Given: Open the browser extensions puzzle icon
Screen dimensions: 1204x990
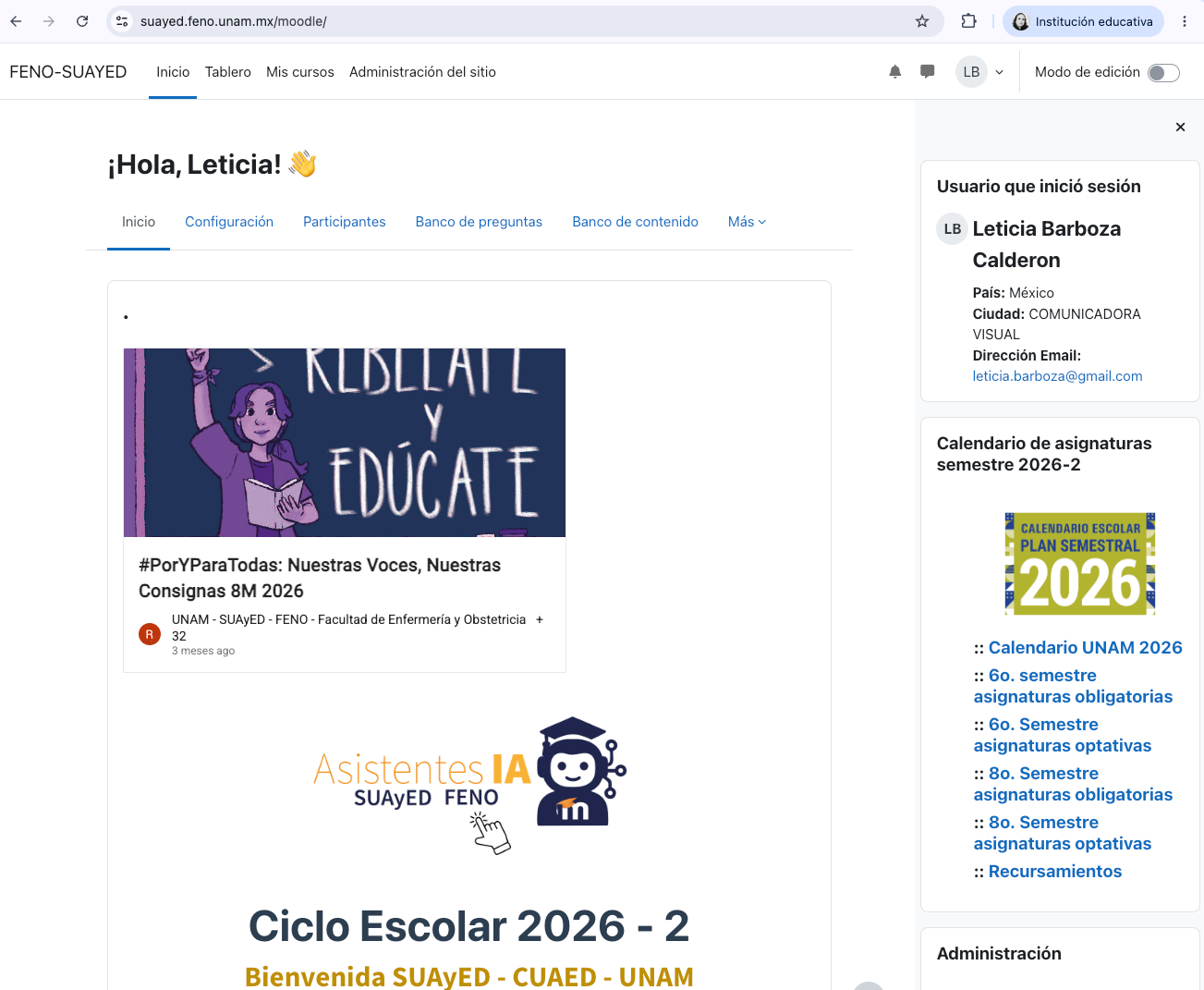Looking at the screenshot, I should coord(968,21).
